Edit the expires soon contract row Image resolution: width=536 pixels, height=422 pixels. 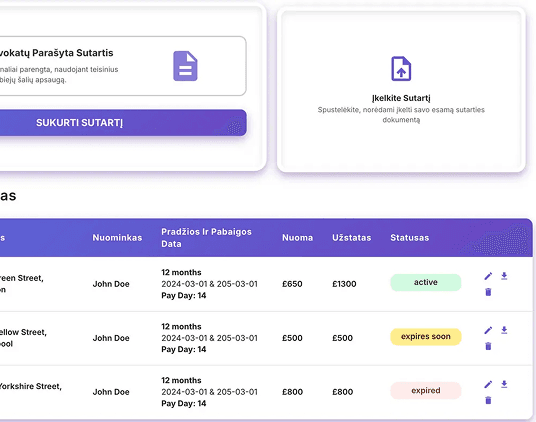(x=488, y=330)
